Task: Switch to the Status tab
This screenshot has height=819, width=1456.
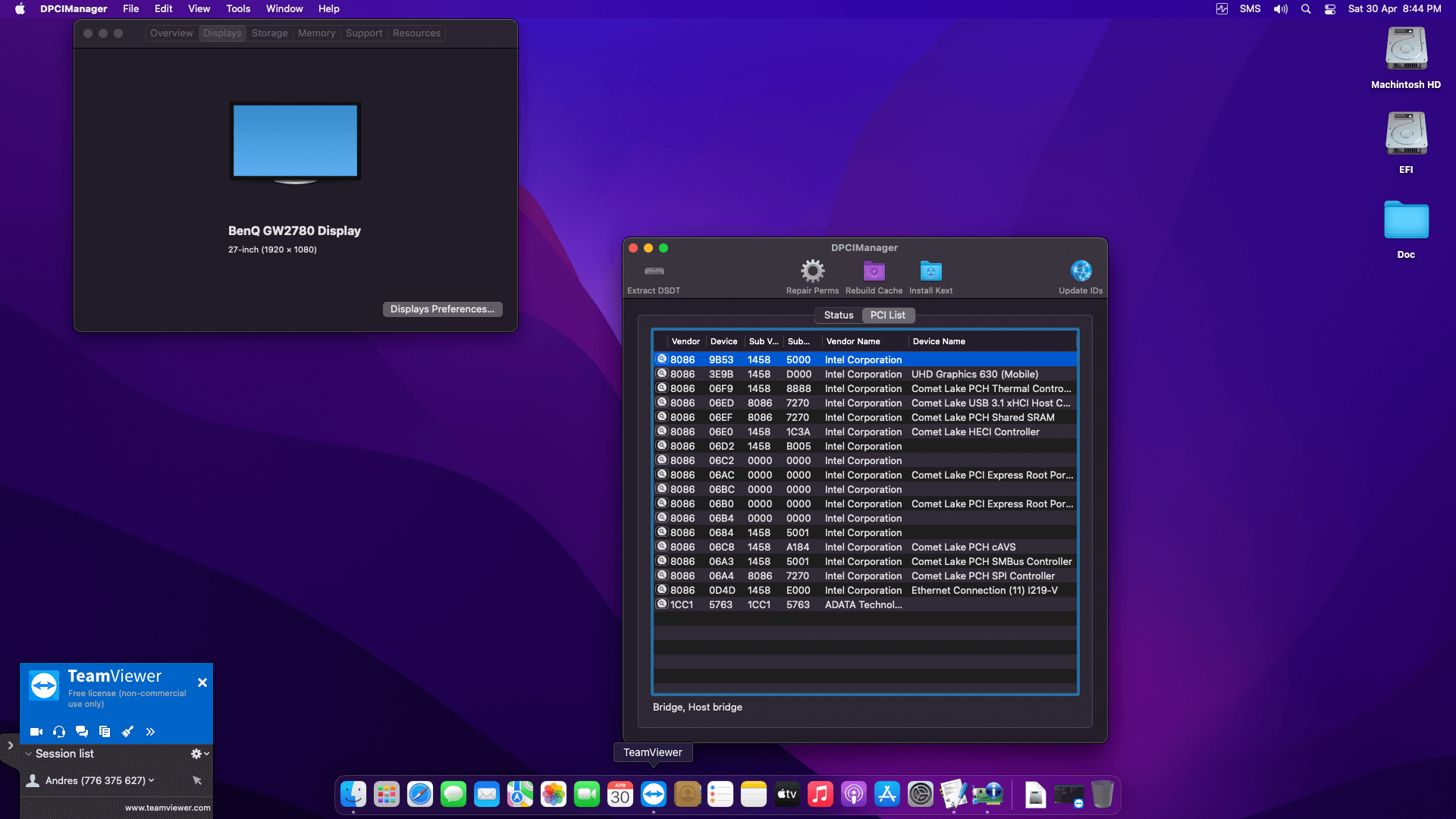Action: [838, 315]
